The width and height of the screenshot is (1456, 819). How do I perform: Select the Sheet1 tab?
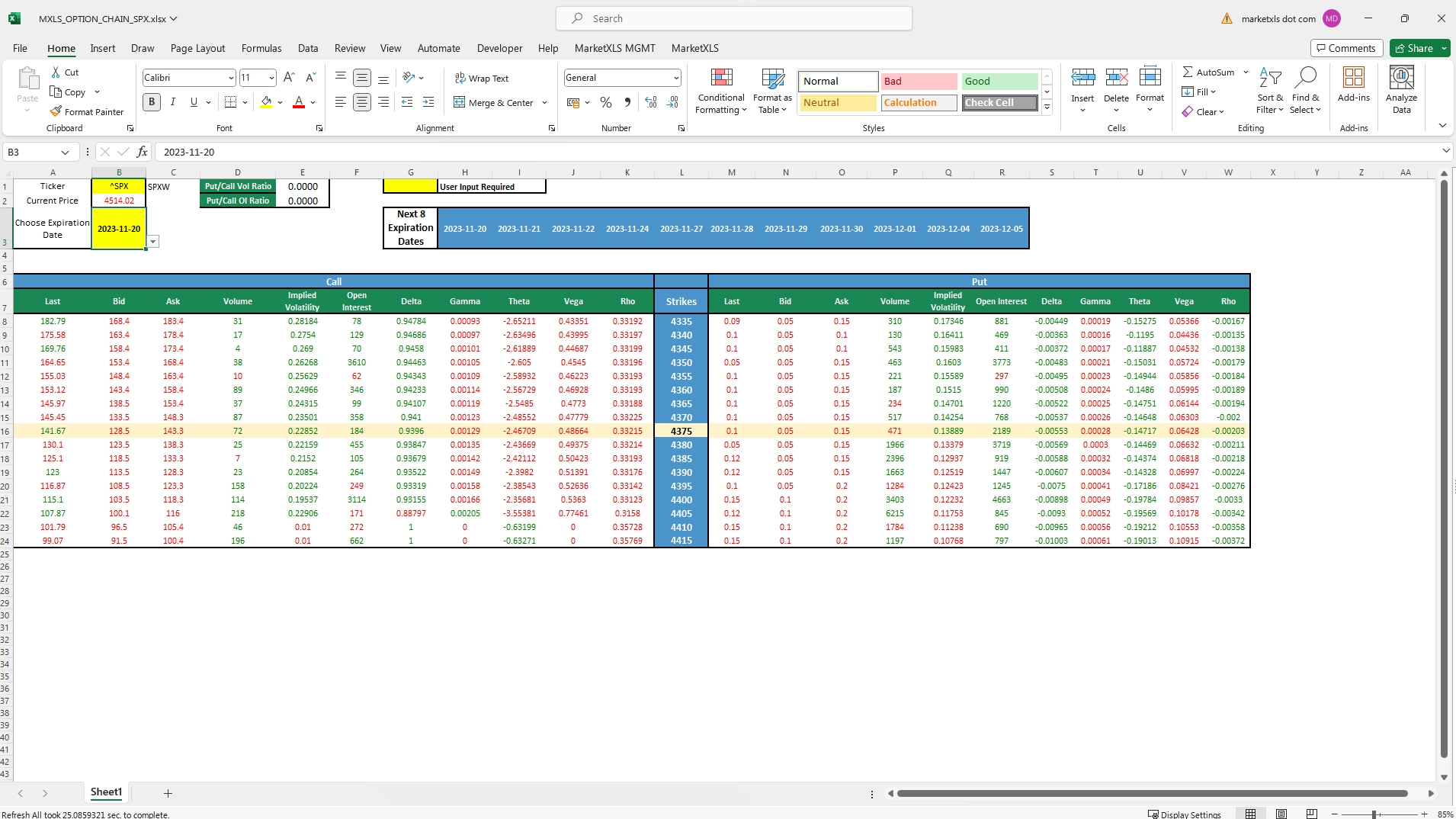[x=106, y=792]
